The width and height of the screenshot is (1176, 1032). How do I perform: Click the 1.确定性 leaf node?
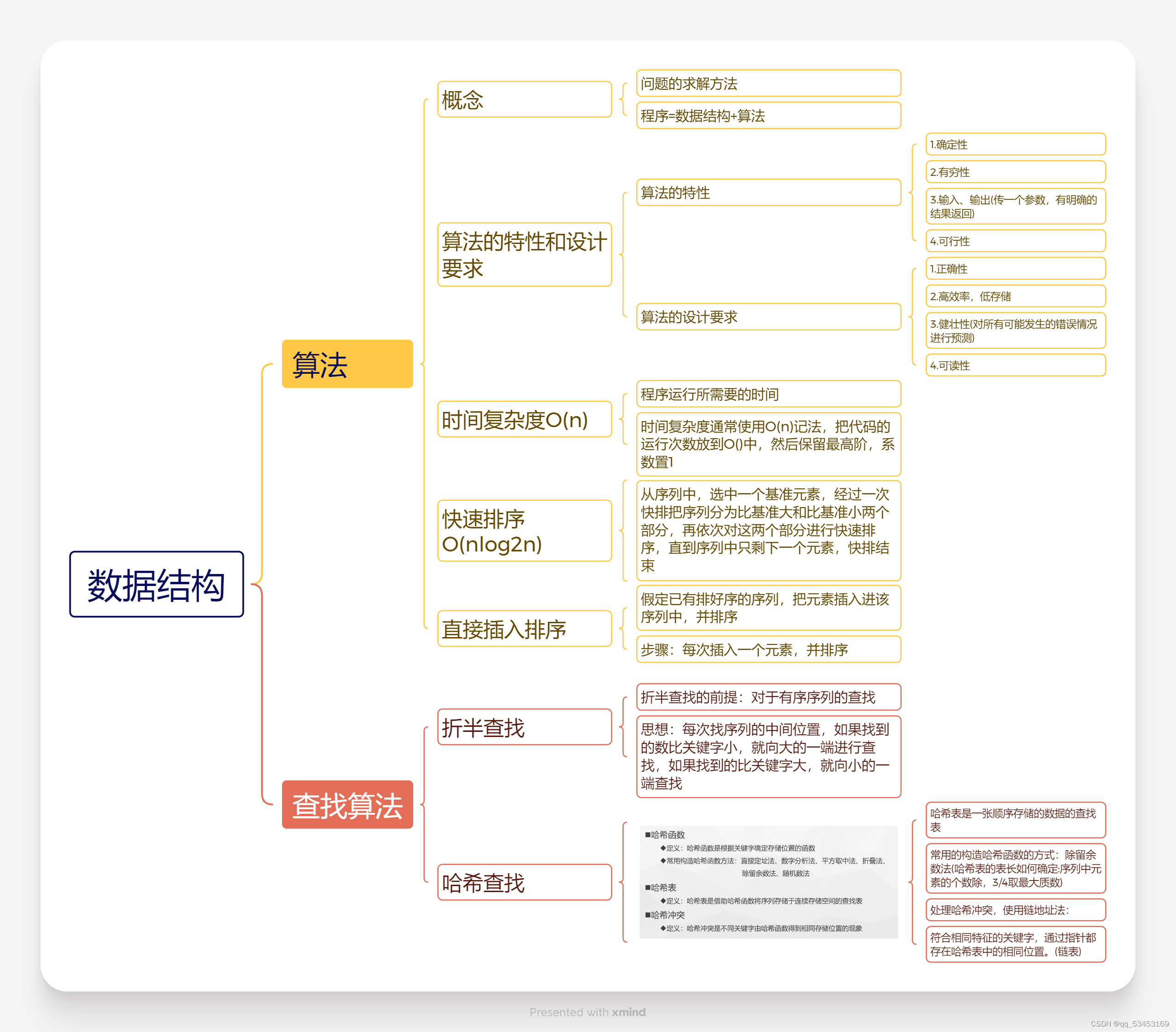[1015, 145]
